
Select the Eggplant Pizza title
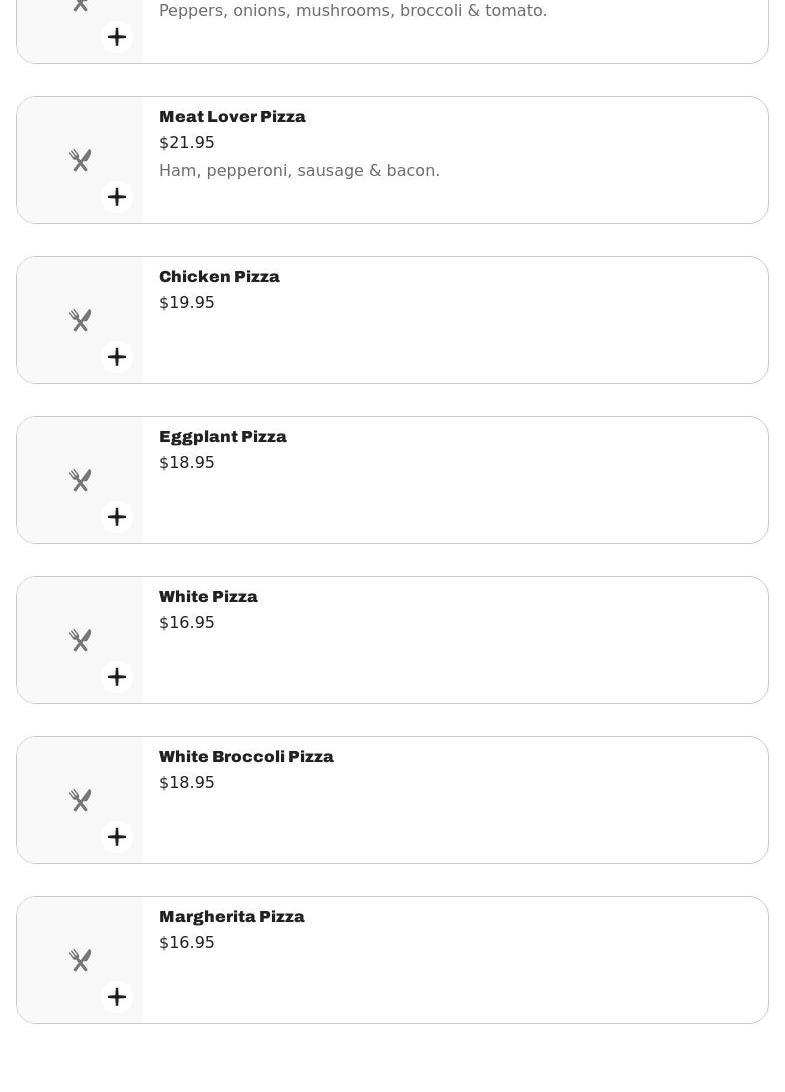point(222,437)
